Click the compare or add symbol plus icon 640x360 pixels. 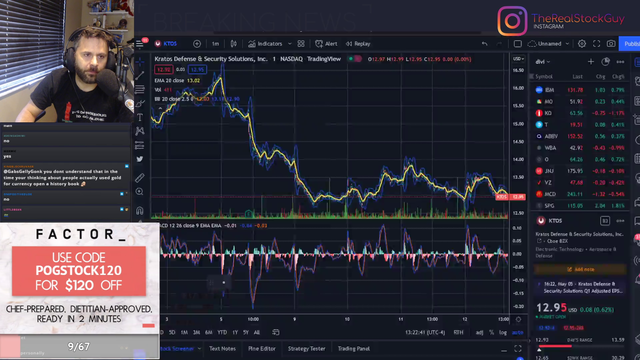197,44
